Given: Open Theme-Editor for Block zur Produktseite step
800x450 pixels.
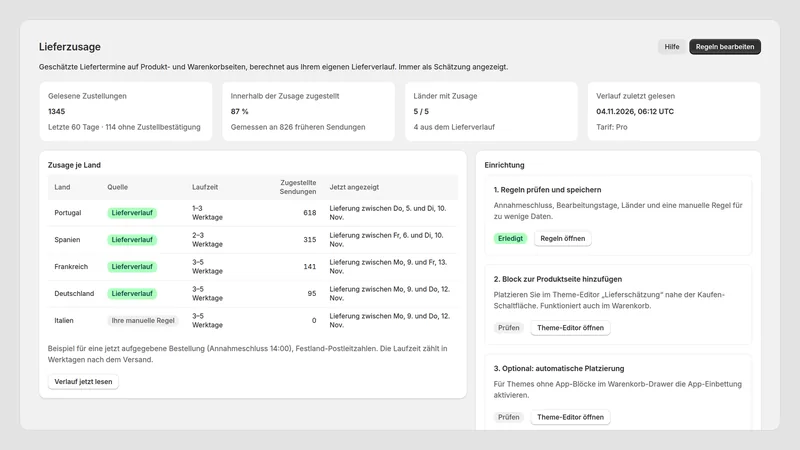Looking at the screenshot, I should click(570, 328).
